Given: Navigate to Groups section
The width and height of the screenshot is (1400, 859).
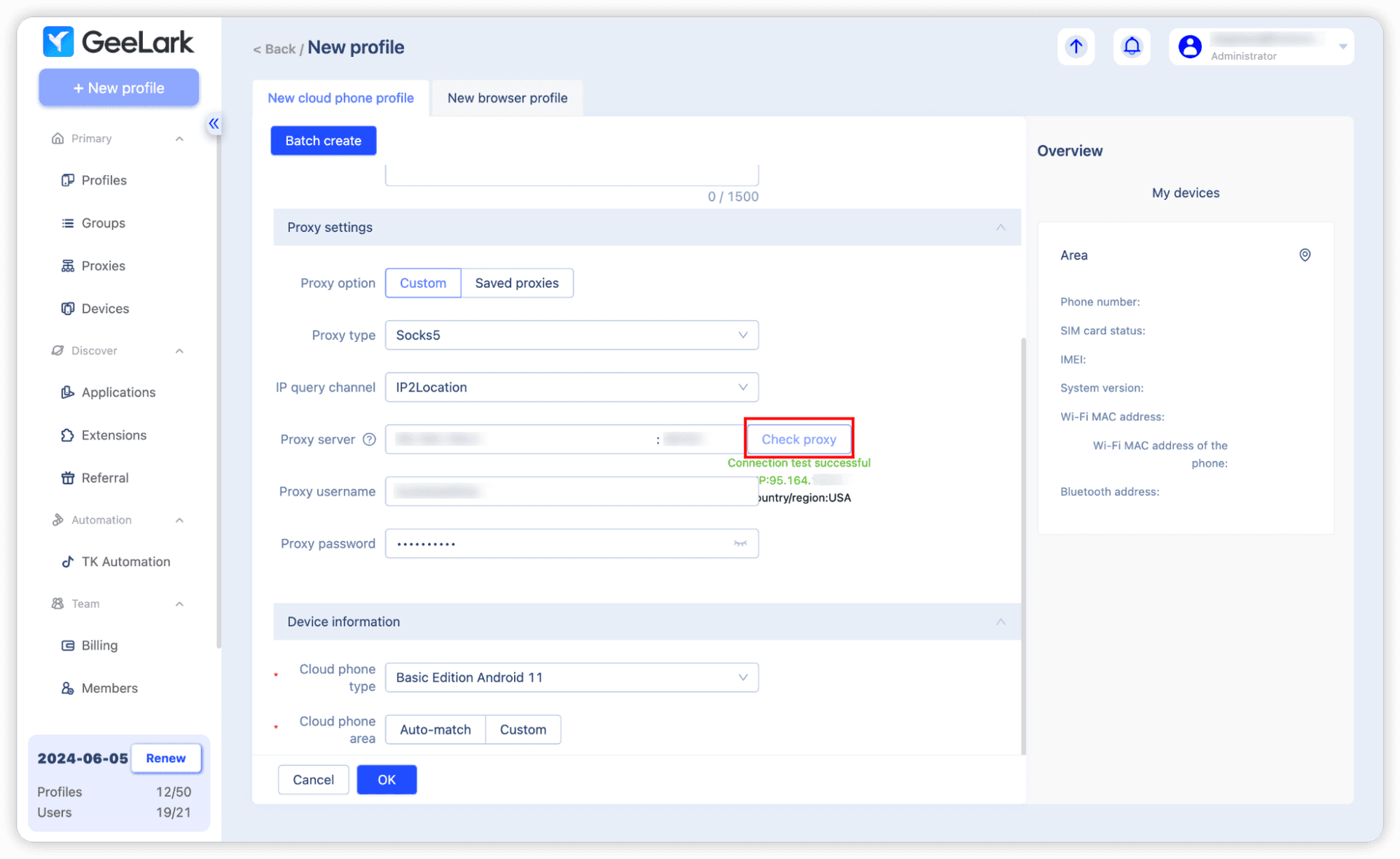Looking at the screenshot, I should point(104,223).
